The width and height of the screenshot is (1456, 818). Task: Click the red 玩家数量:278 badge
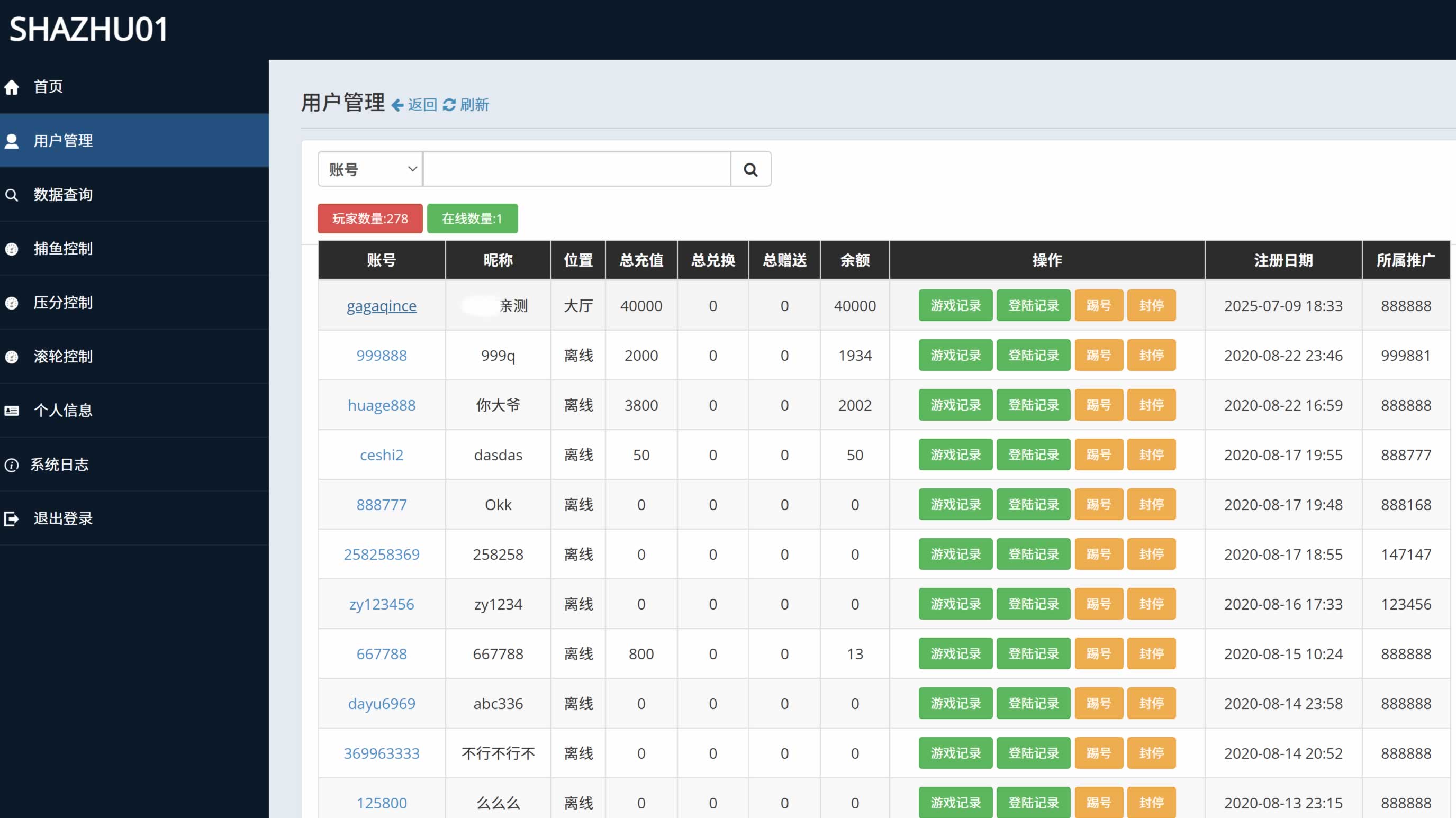(x=369, y=219)
